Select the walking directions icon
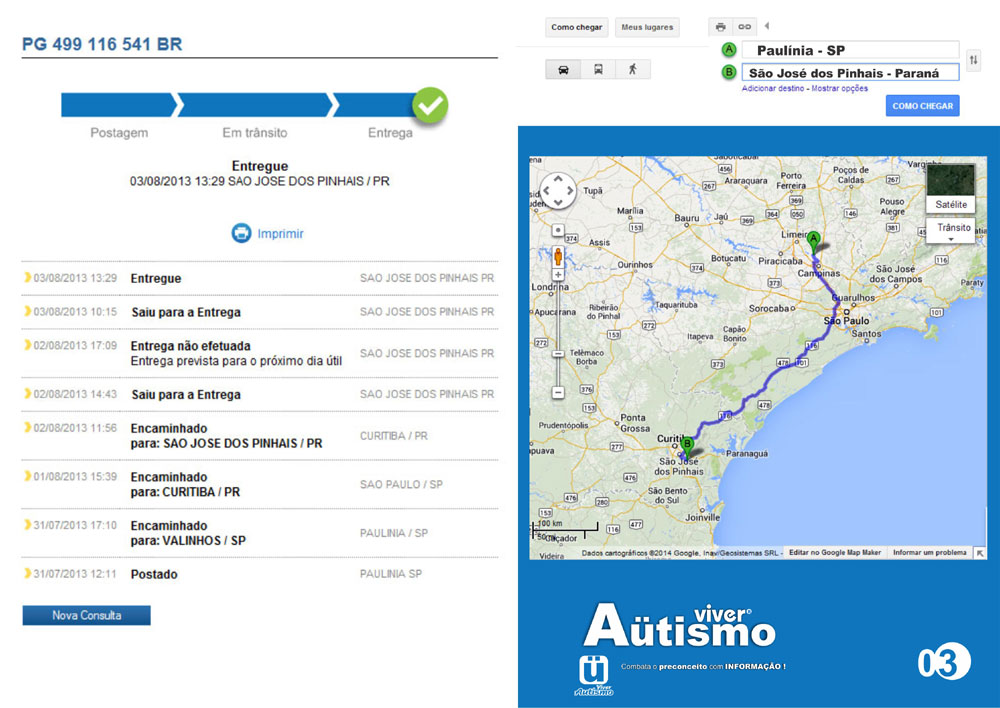This screenshot has width=1000, height=708. (632, 70)
